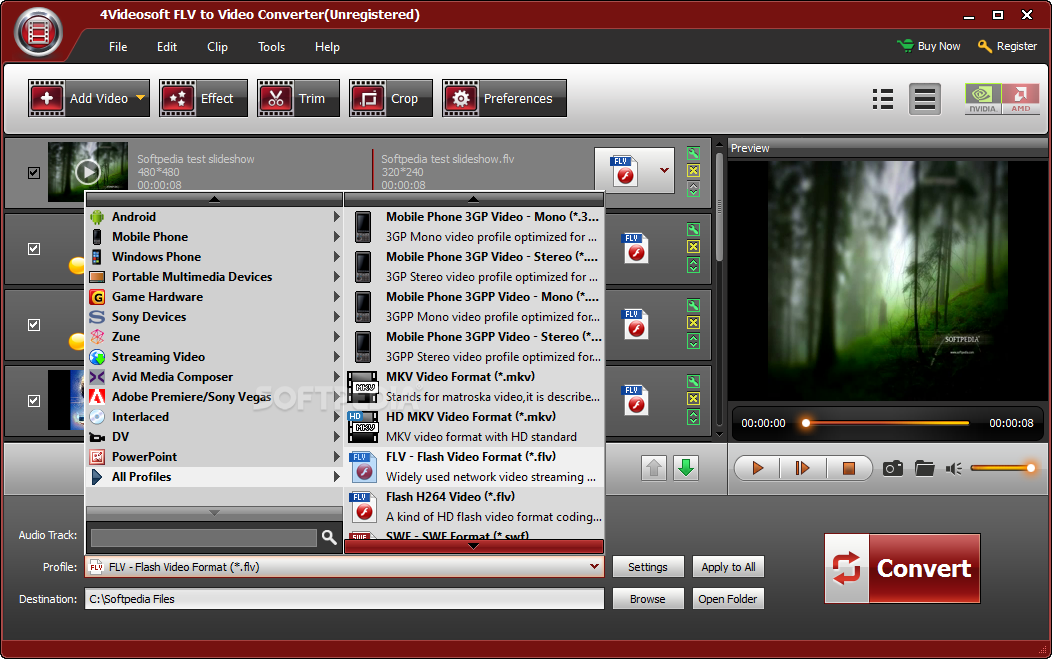
Task: Select the Zune category
Action: click(215, 337)
